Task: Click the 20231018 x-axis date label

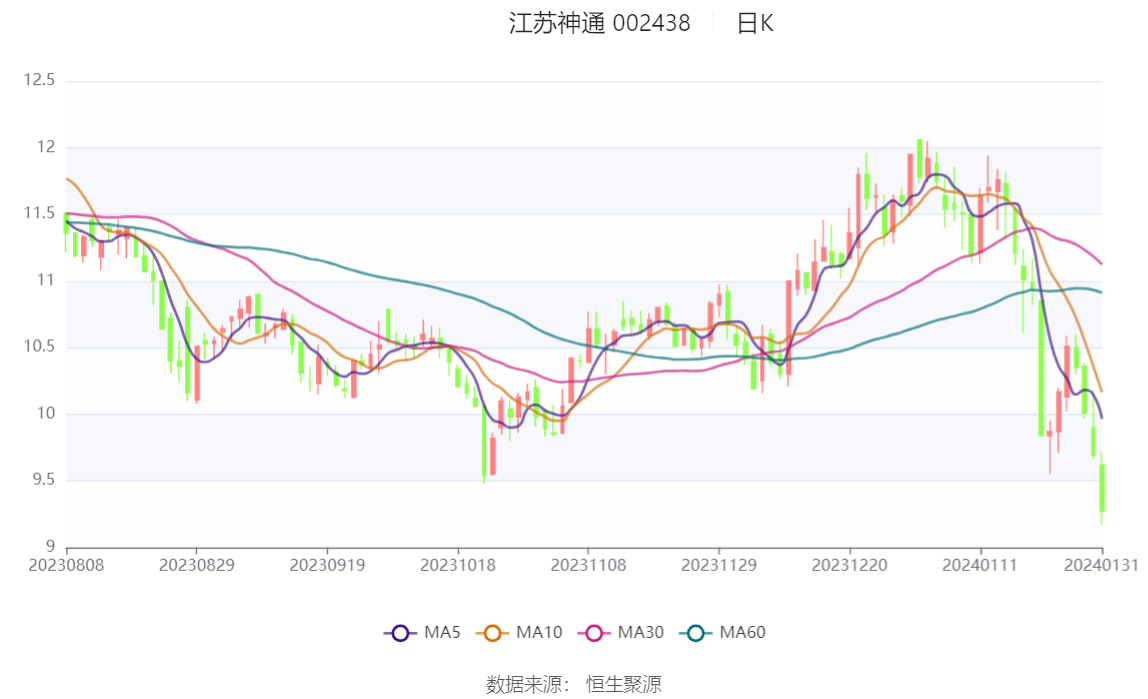Action: [x=458, y=565]
